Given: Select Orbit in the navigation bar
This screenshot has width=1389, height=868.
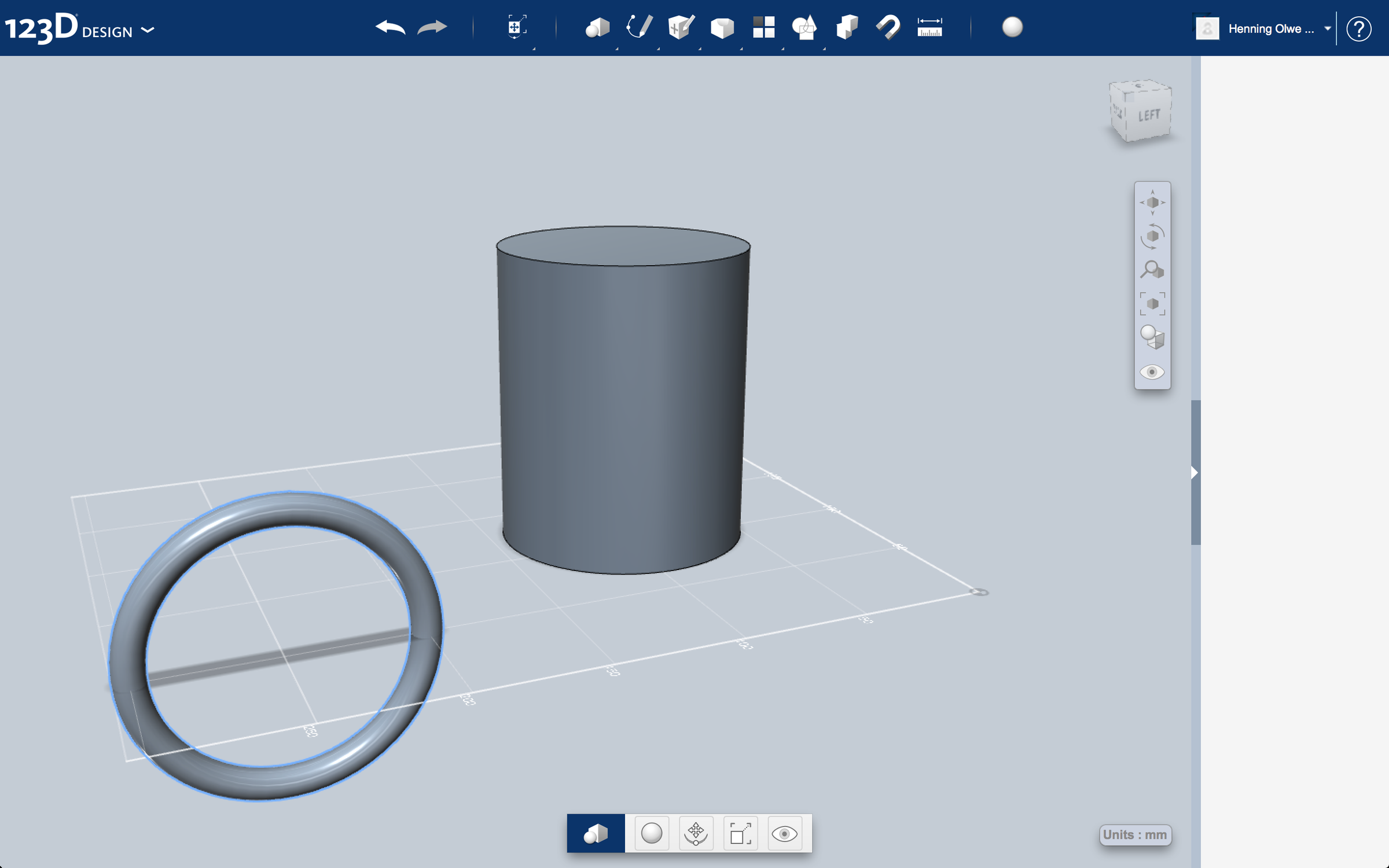Looking at the screenshot, I should 1152,236.
